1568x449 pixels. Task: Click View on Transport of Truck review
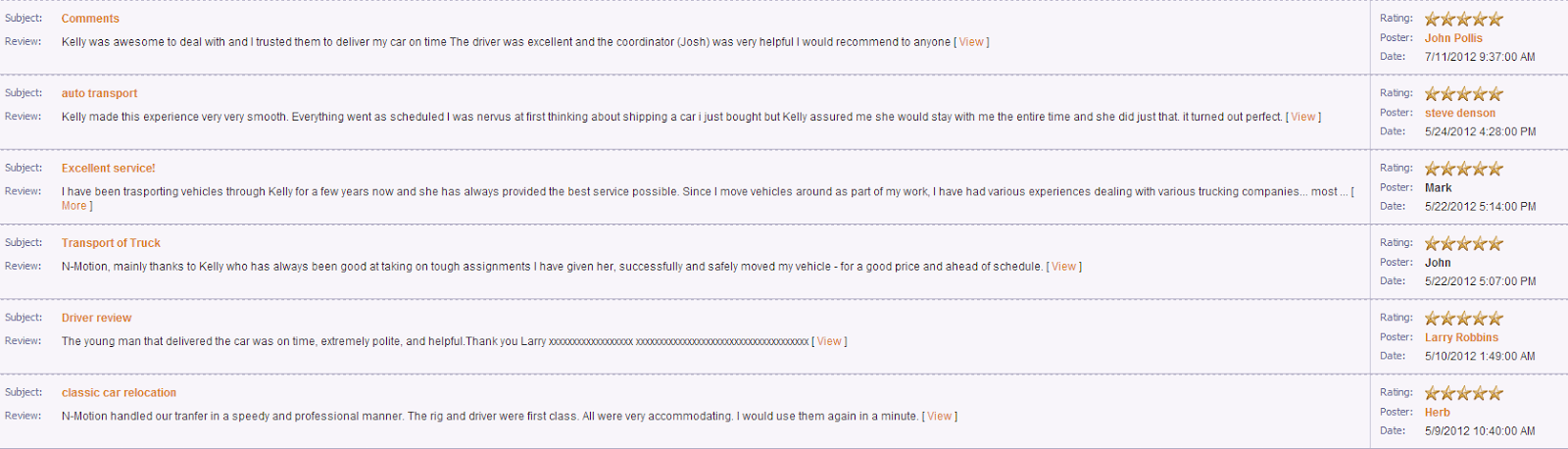[x=1064, y=267]
